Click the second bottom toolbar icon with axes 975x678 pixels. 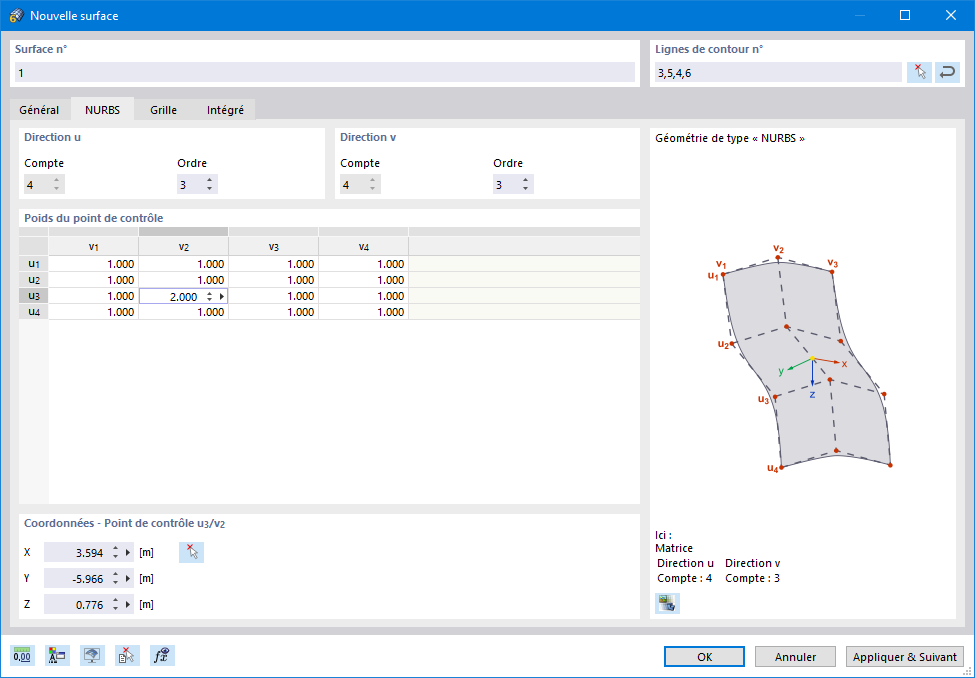coord(57,656)
